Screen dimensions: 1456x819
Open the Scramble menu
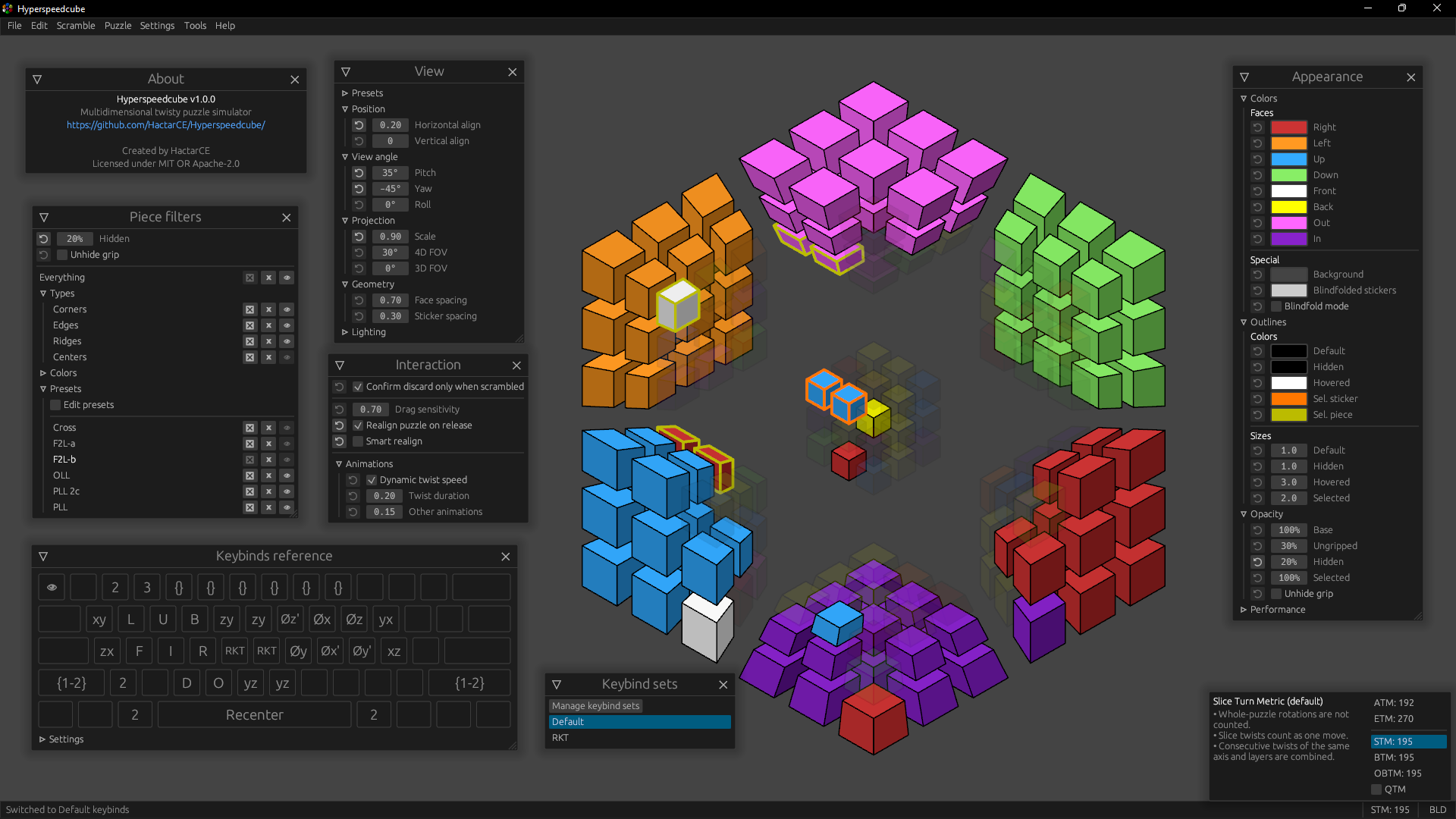[x=75, y=25]
